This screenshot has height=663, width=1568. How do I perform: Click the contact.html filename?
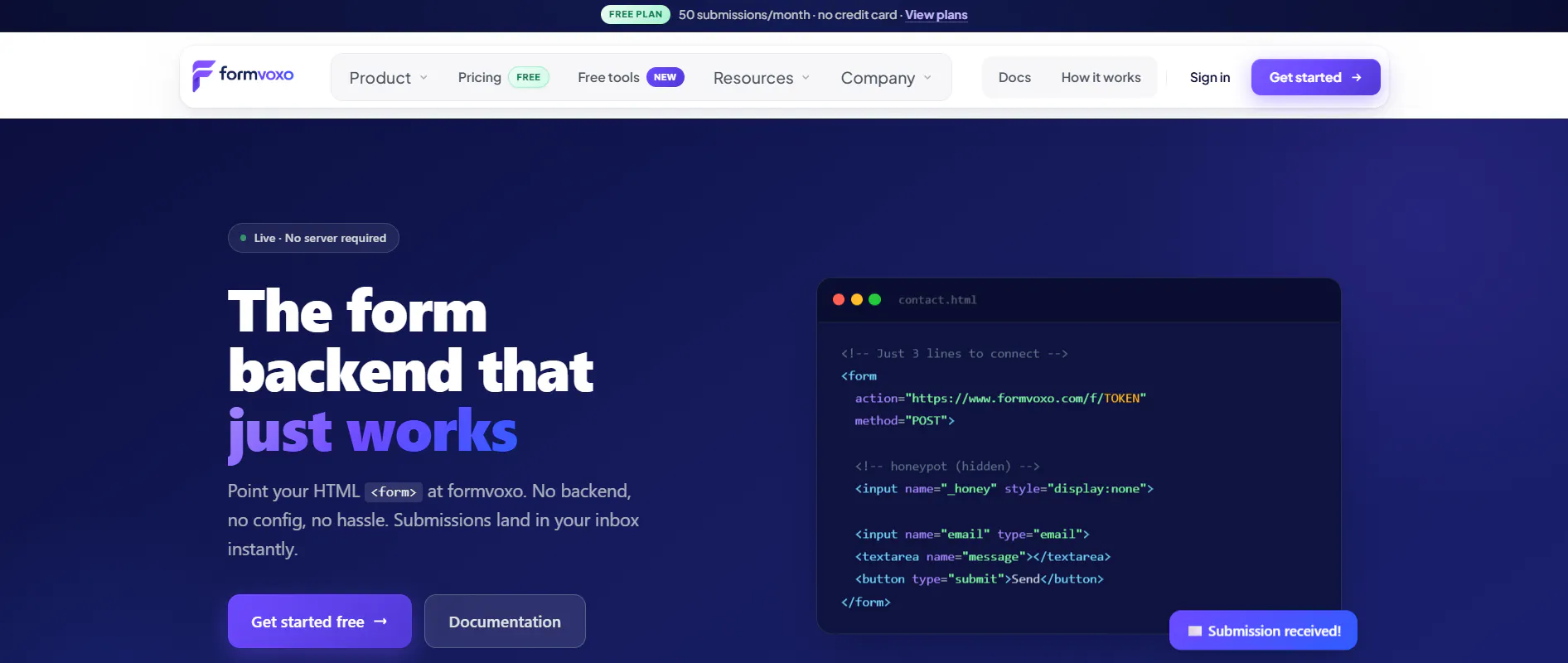click(x=937, y=300)
